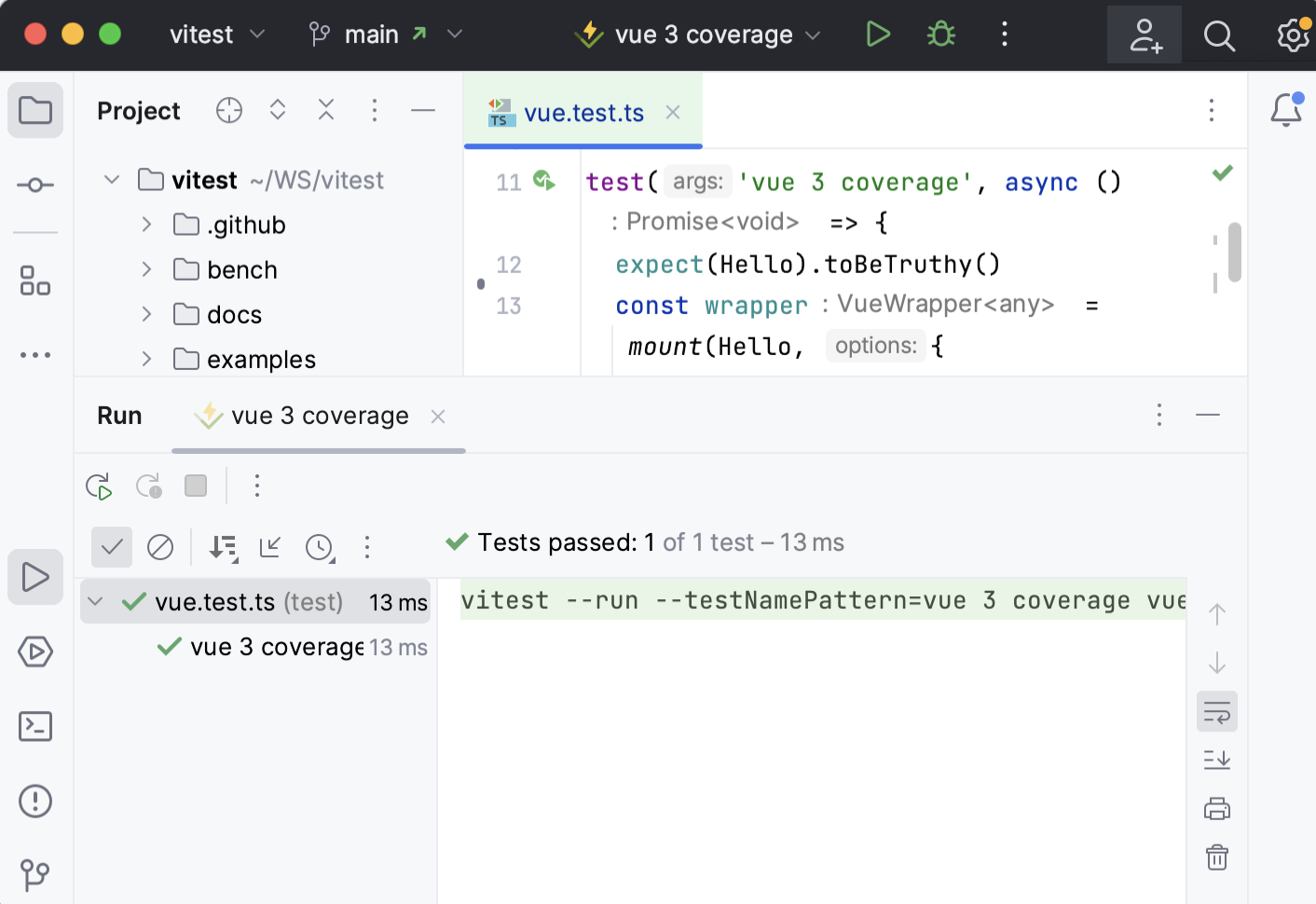Switch to vue.test.ts editor tab

pyautogui.click(x=583, y=113)
